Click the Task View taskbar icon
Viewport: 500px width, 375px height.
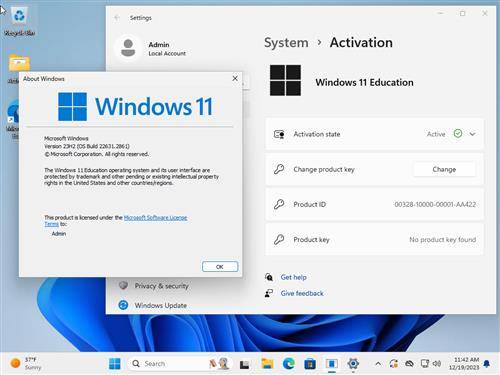pos(245,364)
